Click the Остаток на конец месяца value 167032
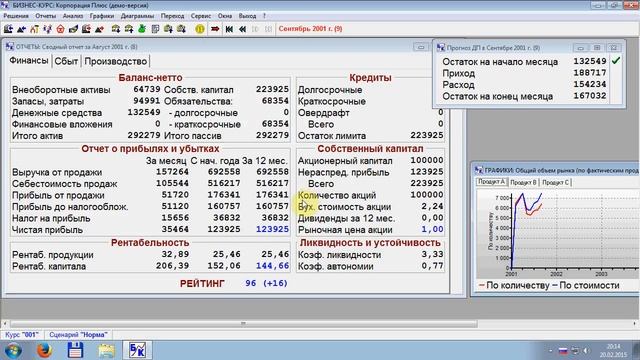Image resolution: width=640 pixels, height=360 pixels. 590,96
